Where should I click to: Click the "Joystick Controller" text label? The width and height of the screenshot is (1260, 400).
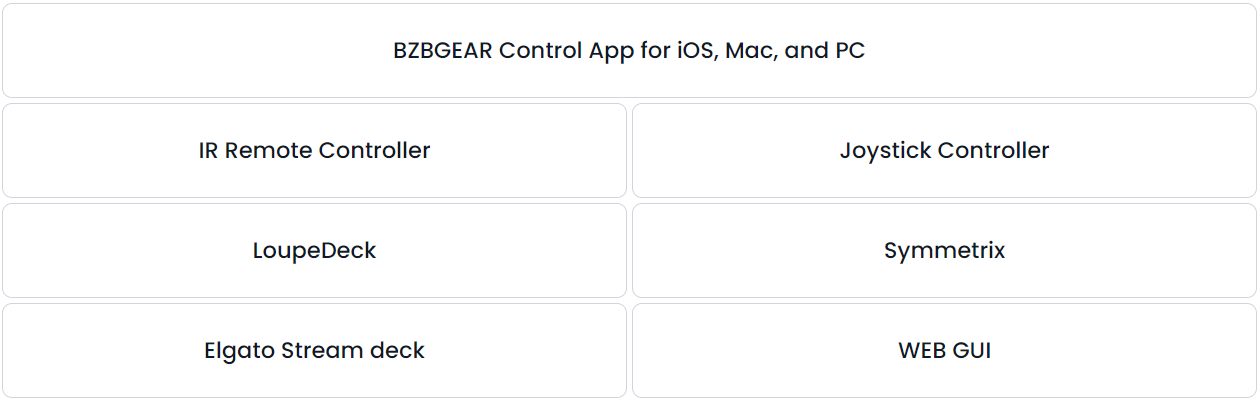(x=944, y=151)
